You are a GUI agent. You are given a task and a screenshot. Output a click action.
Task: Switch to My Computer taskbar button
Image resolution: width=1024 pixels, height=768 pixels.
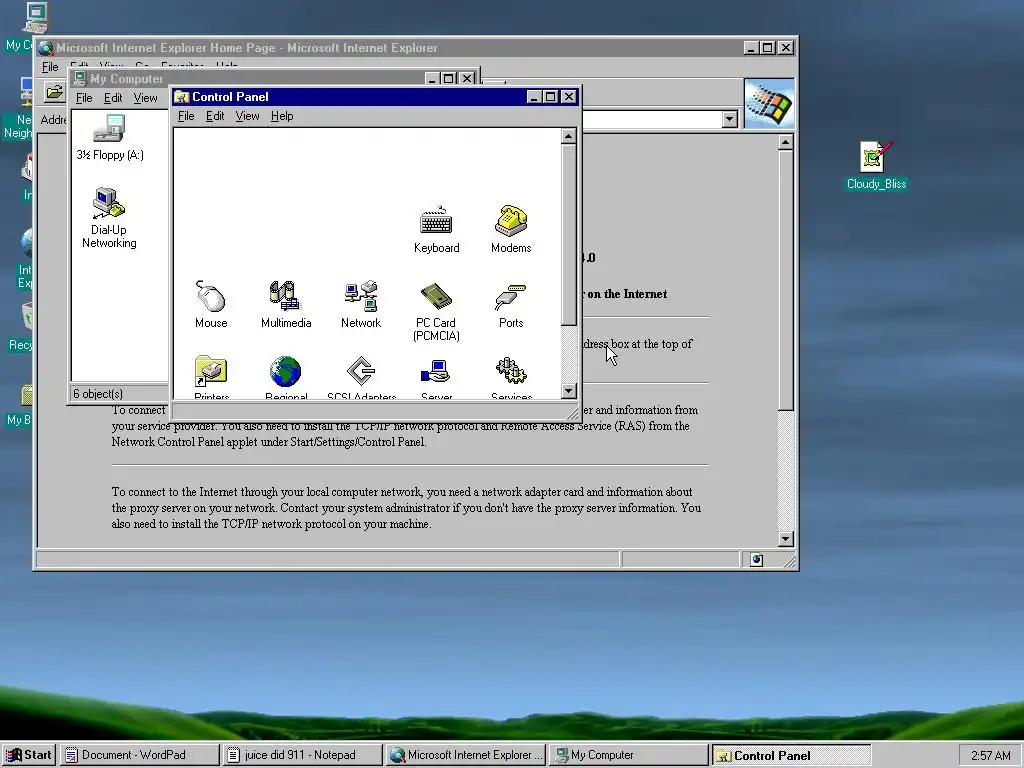(x=628, y=755)
